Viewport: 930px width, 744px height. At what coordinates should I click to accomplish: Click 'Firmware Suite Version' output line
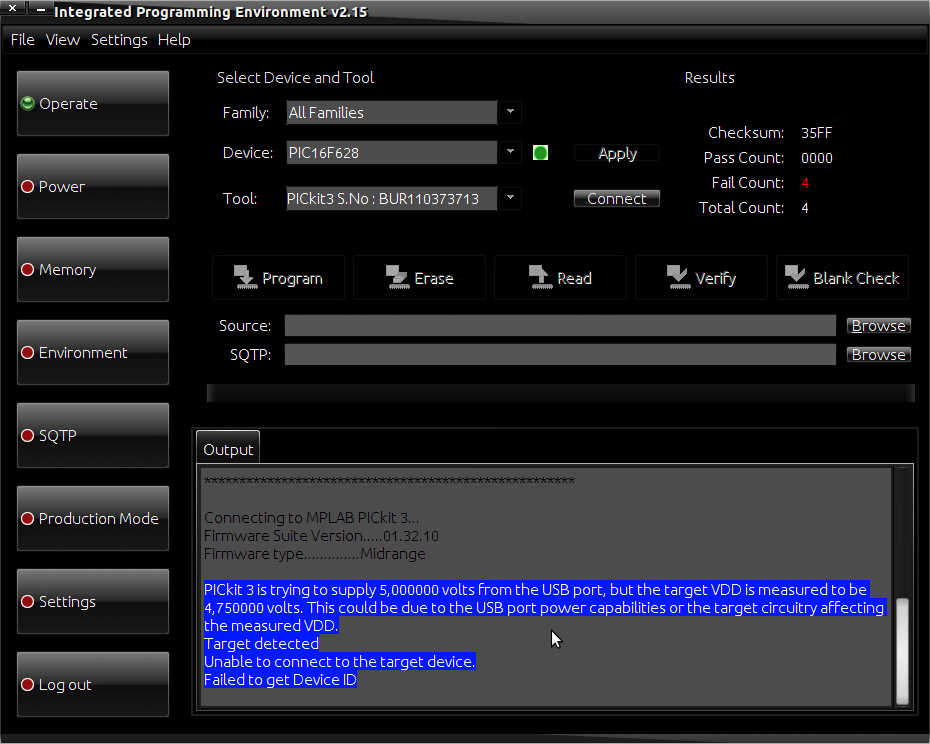click(x=321, y=536)
